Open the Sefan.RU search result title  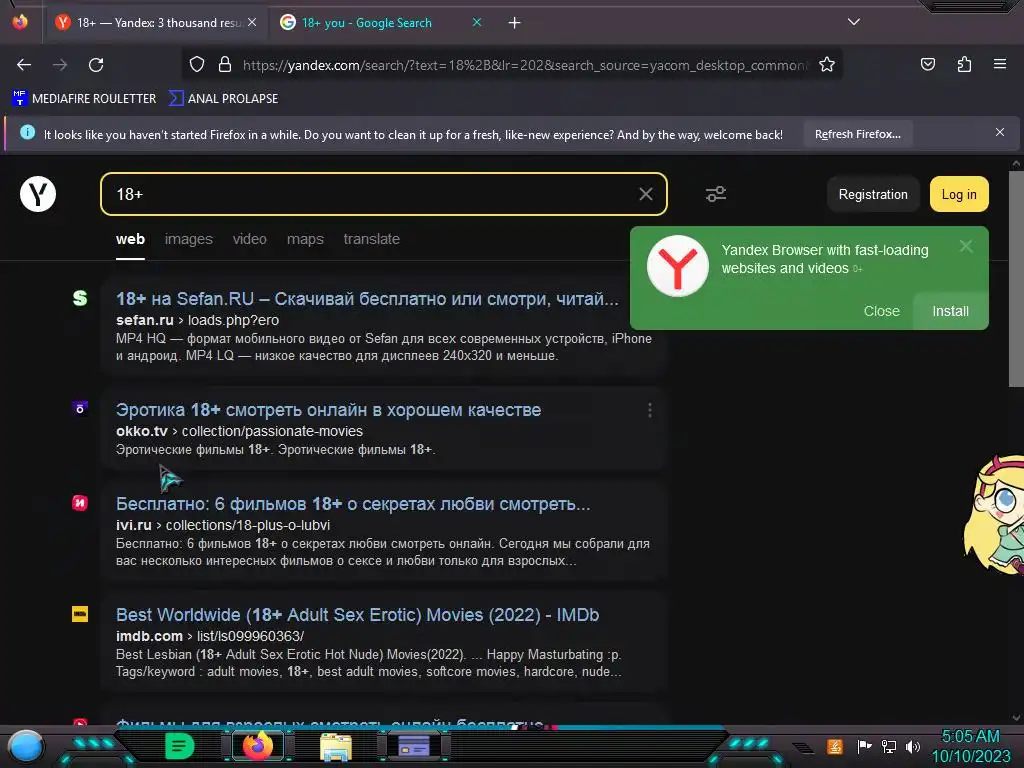pos(367,299)
